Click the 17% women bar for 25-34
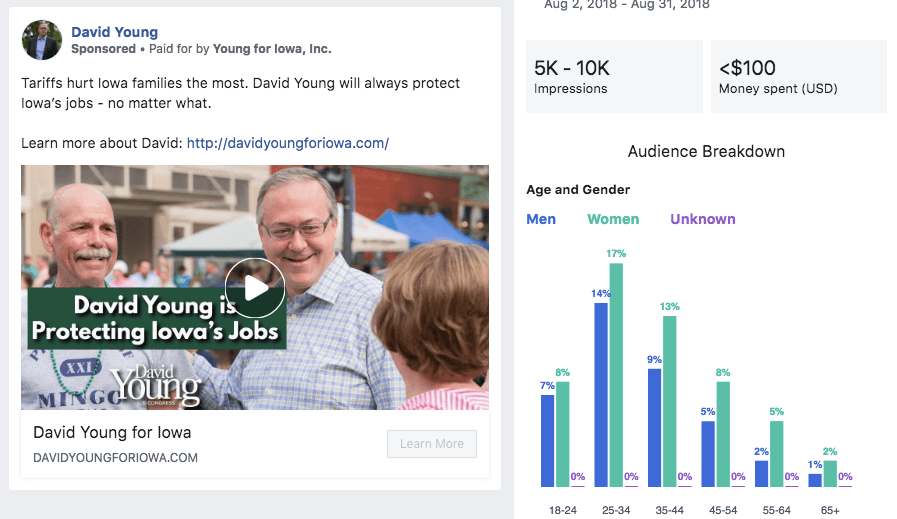 616,375
